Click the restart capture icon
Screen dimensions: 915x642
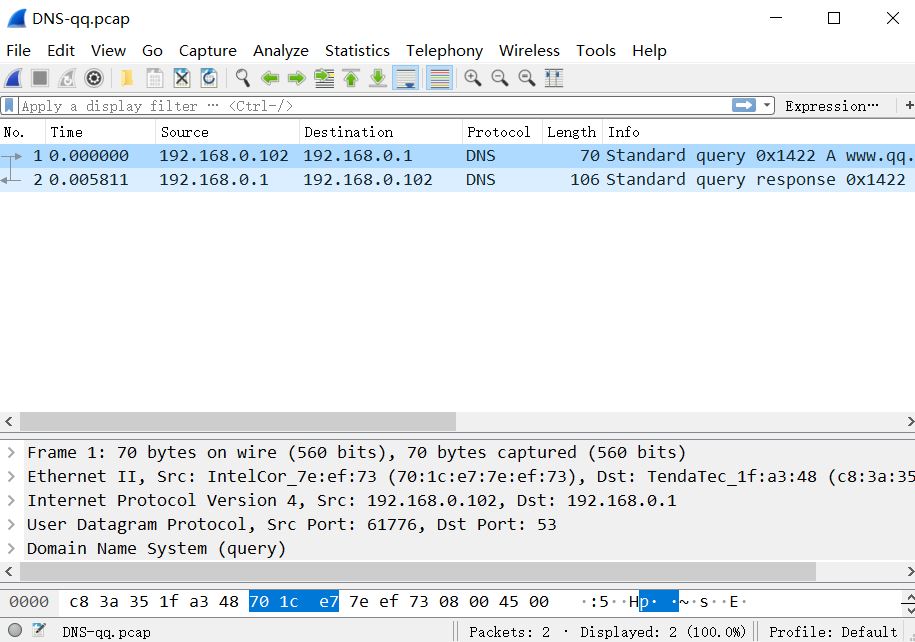tap(67, 78)
